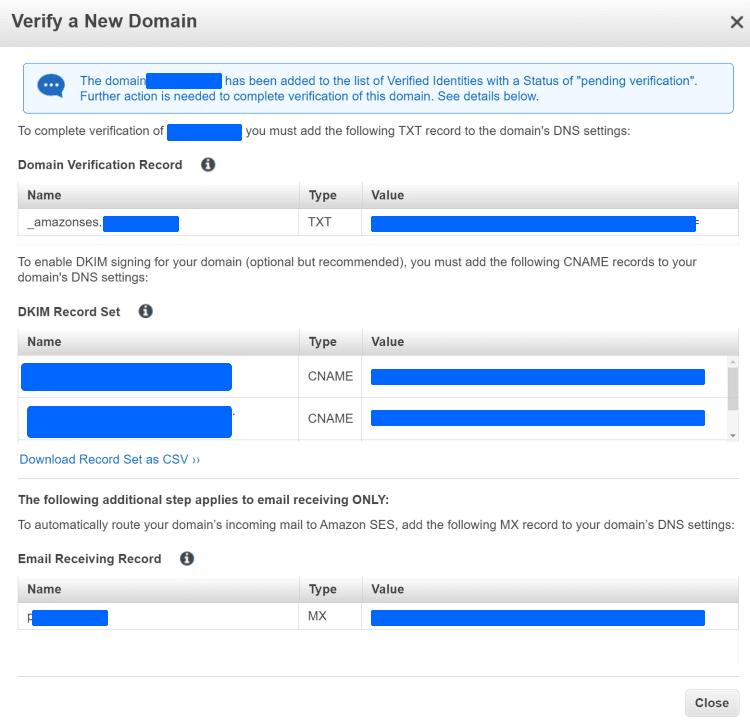This screenshot has height=726, width=750.
Task: Click the DKIM table scrollbar up arrow
Action: click(733, 362)
